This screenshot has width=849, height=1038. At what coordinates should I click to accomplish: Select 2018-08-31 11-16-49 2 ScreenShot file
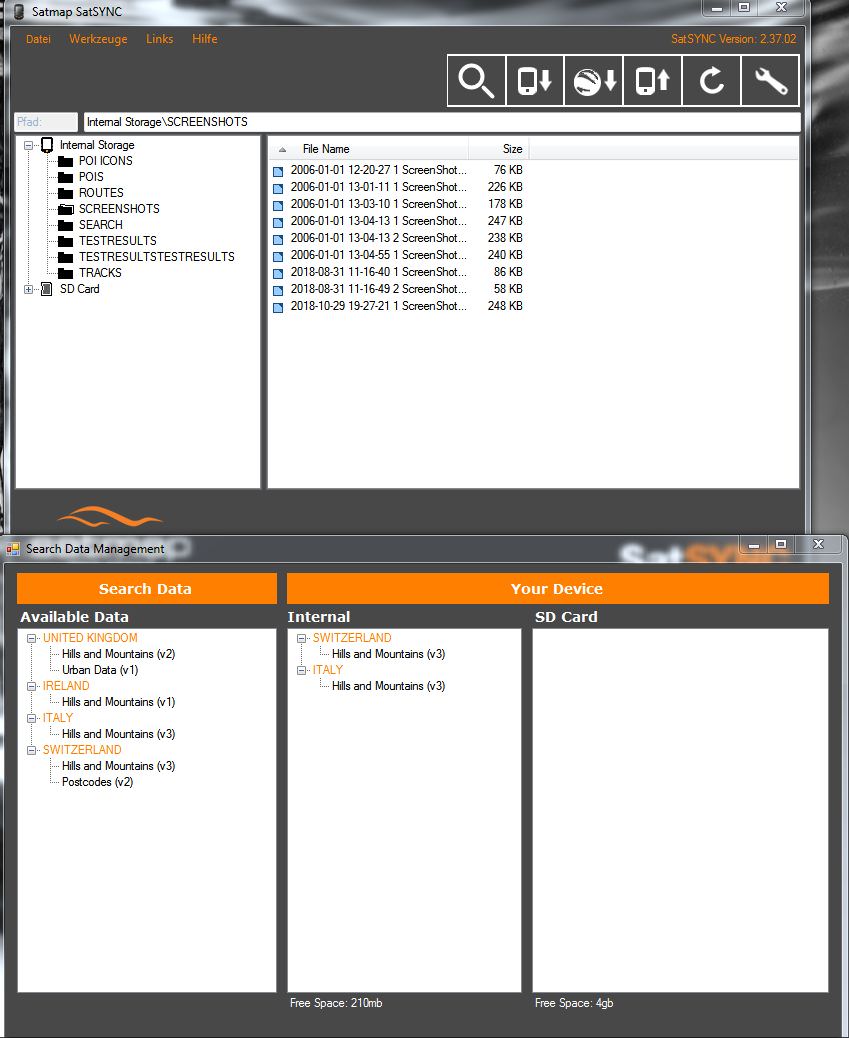pyautogui.click(x=378, y=289)
